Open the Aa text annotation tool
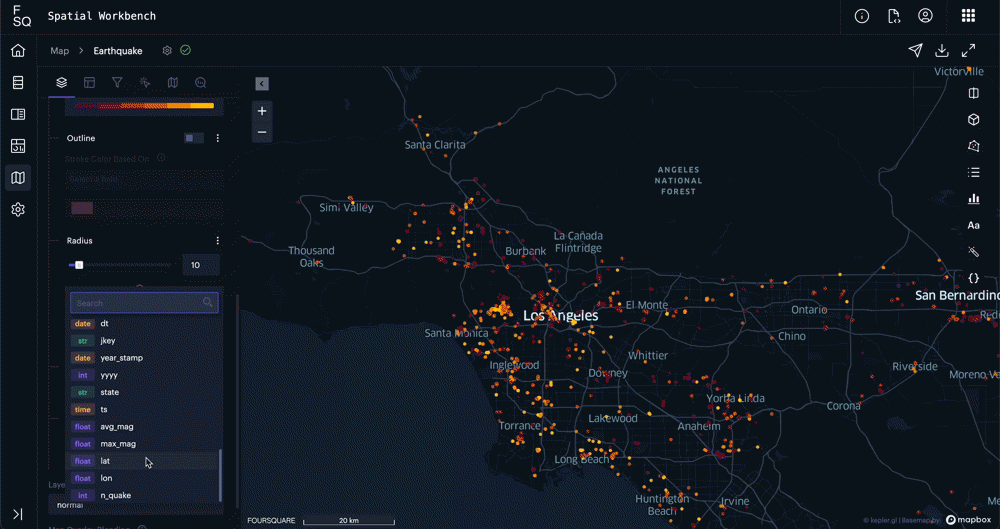This screenshot has width=1000, height=529. (x=973, y=225)
